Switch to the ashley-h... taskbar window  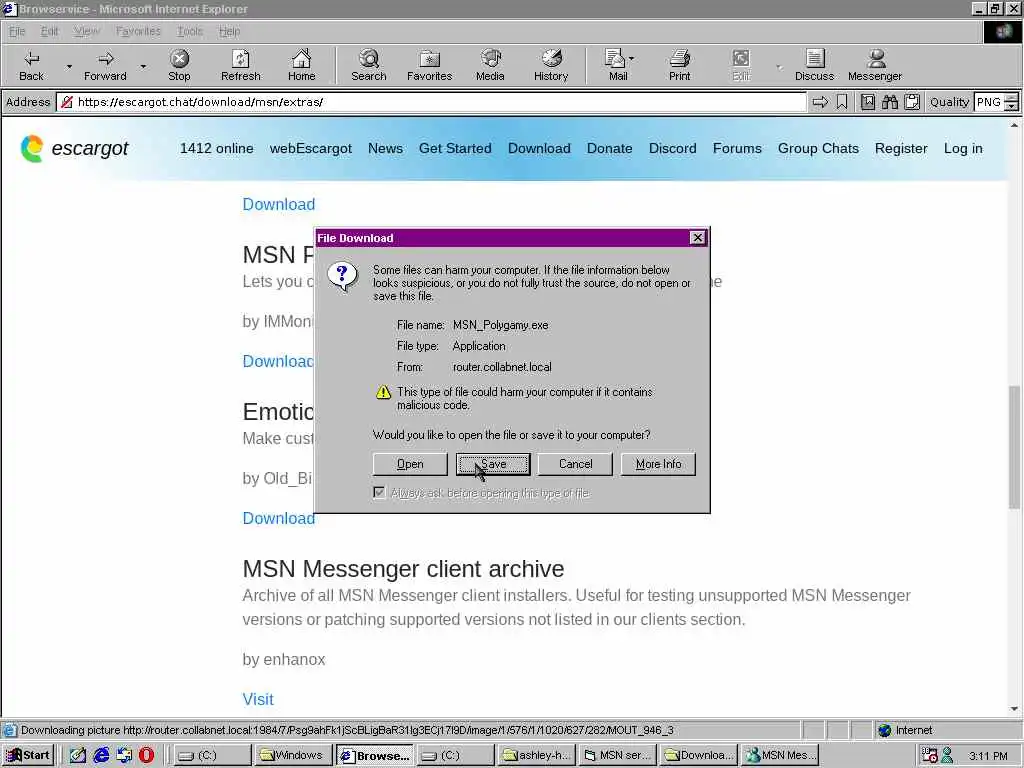pos(536,755)
